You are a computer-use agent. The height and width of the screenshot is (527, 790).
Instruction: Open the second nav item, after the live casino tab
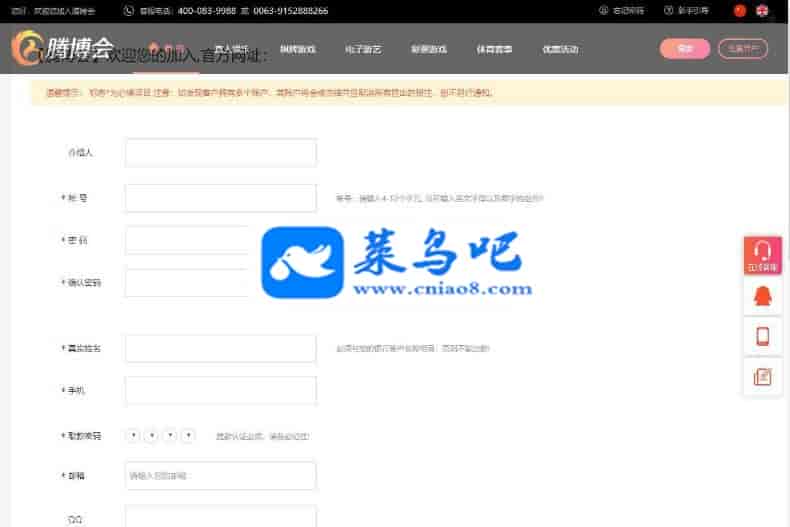coord(298,49)
